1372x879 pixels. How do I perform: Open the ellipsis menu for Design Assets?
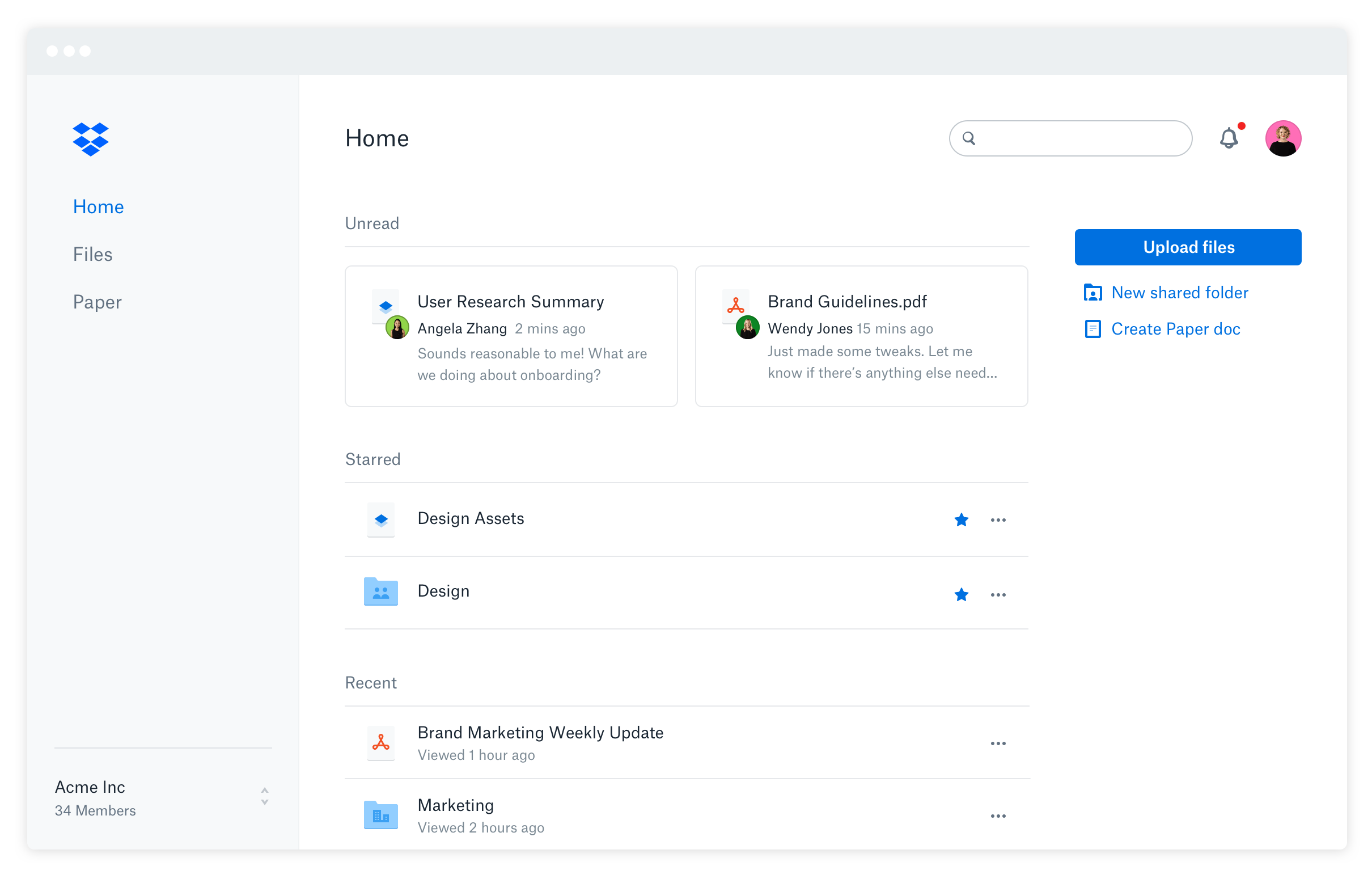(x=998, y=520)
